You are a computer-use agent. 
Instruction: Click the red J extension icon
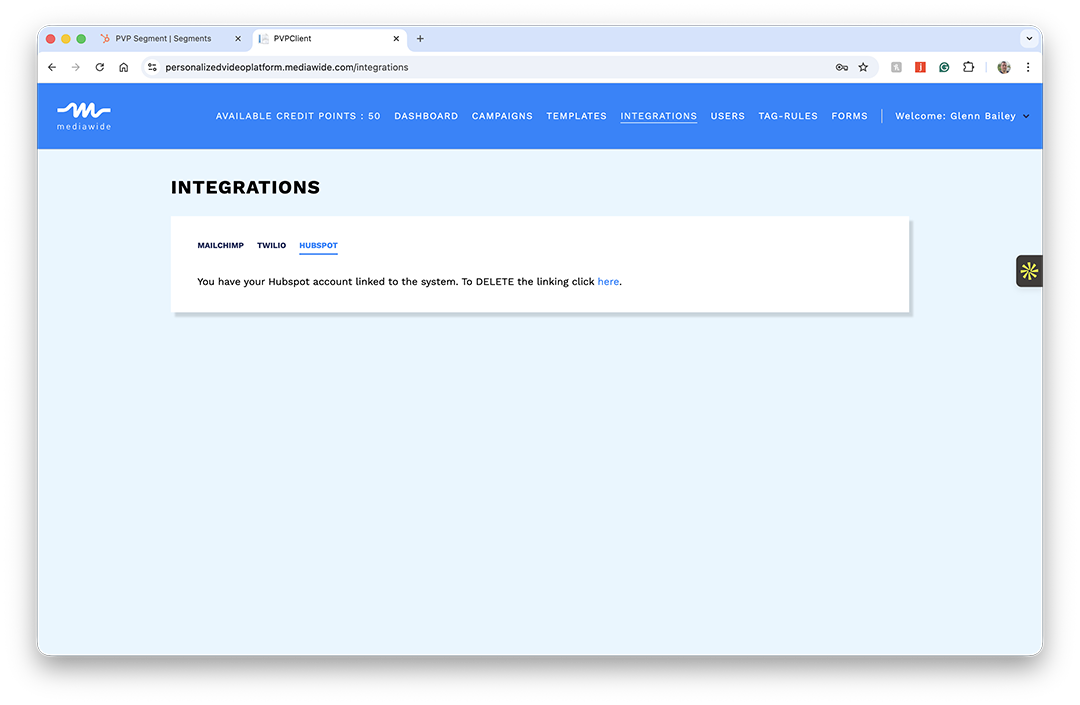pos(920,67)
